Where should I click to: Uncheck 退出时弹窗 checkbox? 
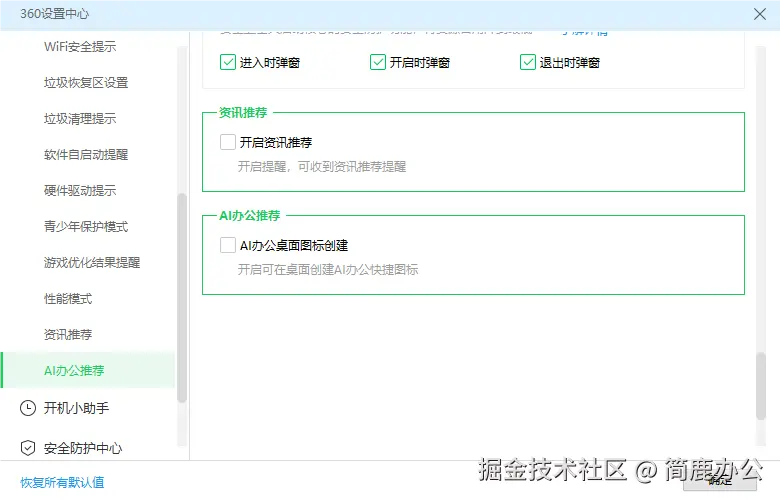pyautogui.click(x=528, y=62)
